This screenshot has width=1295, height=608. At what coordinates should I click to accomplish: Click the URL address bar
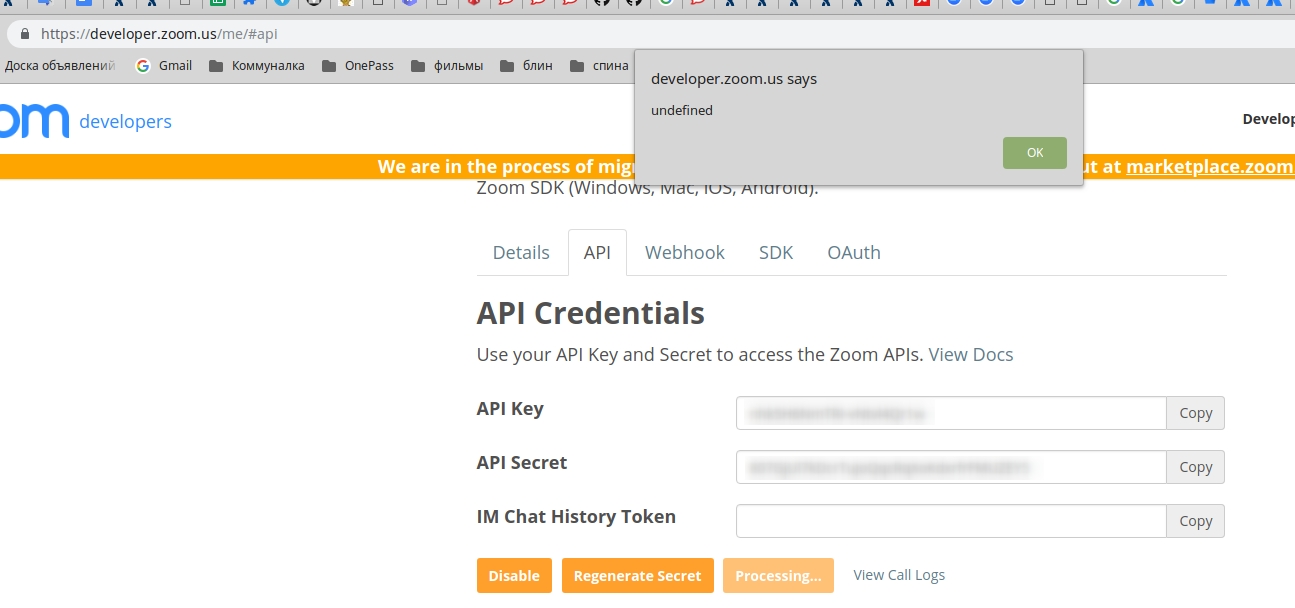point(650,33)
